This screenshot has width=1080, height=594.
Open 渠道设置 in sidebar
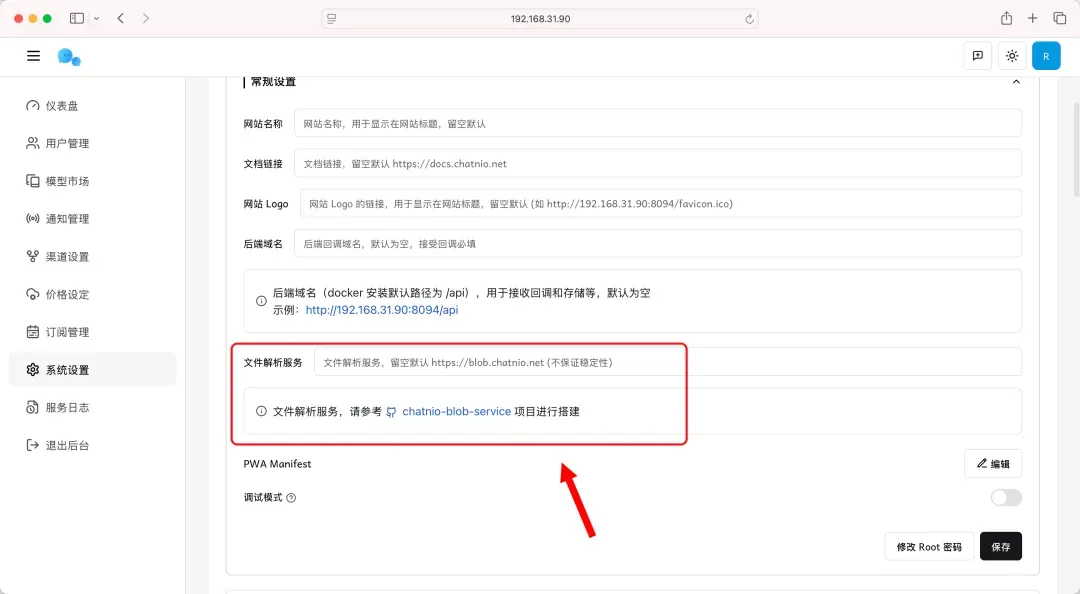tap(92, 256)
